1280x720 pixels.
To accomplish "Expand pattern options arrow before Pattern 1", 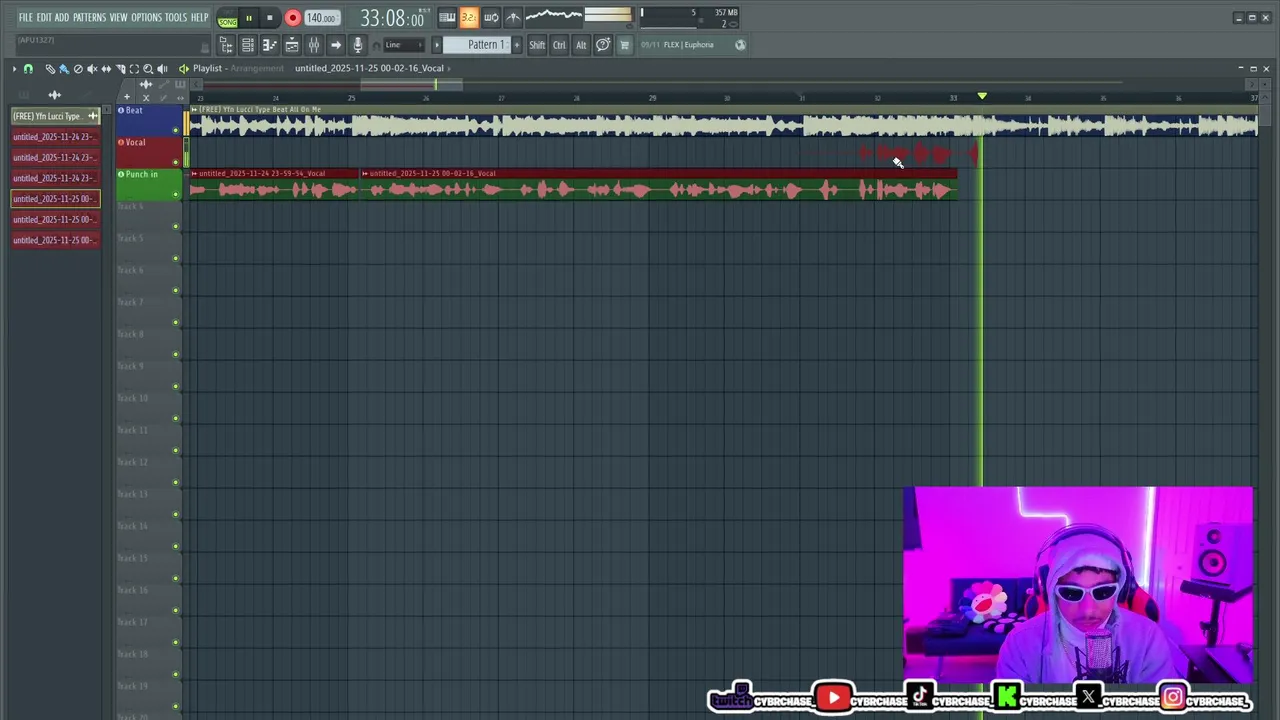I will (x=436, y=45).
